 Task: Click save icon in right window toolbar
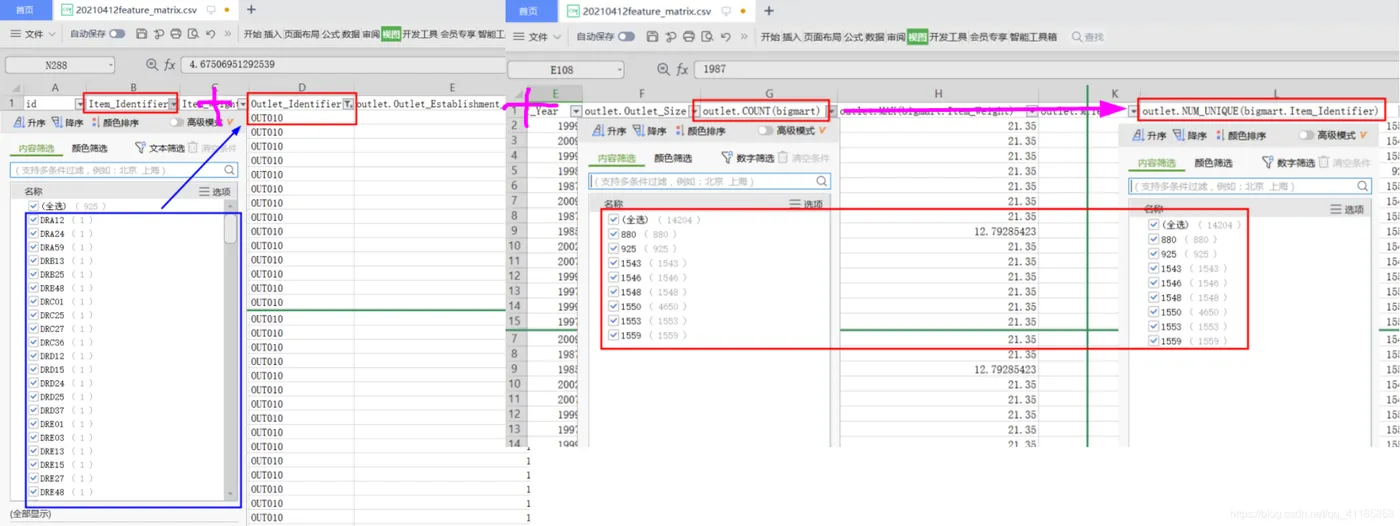[x=653, y=36]
